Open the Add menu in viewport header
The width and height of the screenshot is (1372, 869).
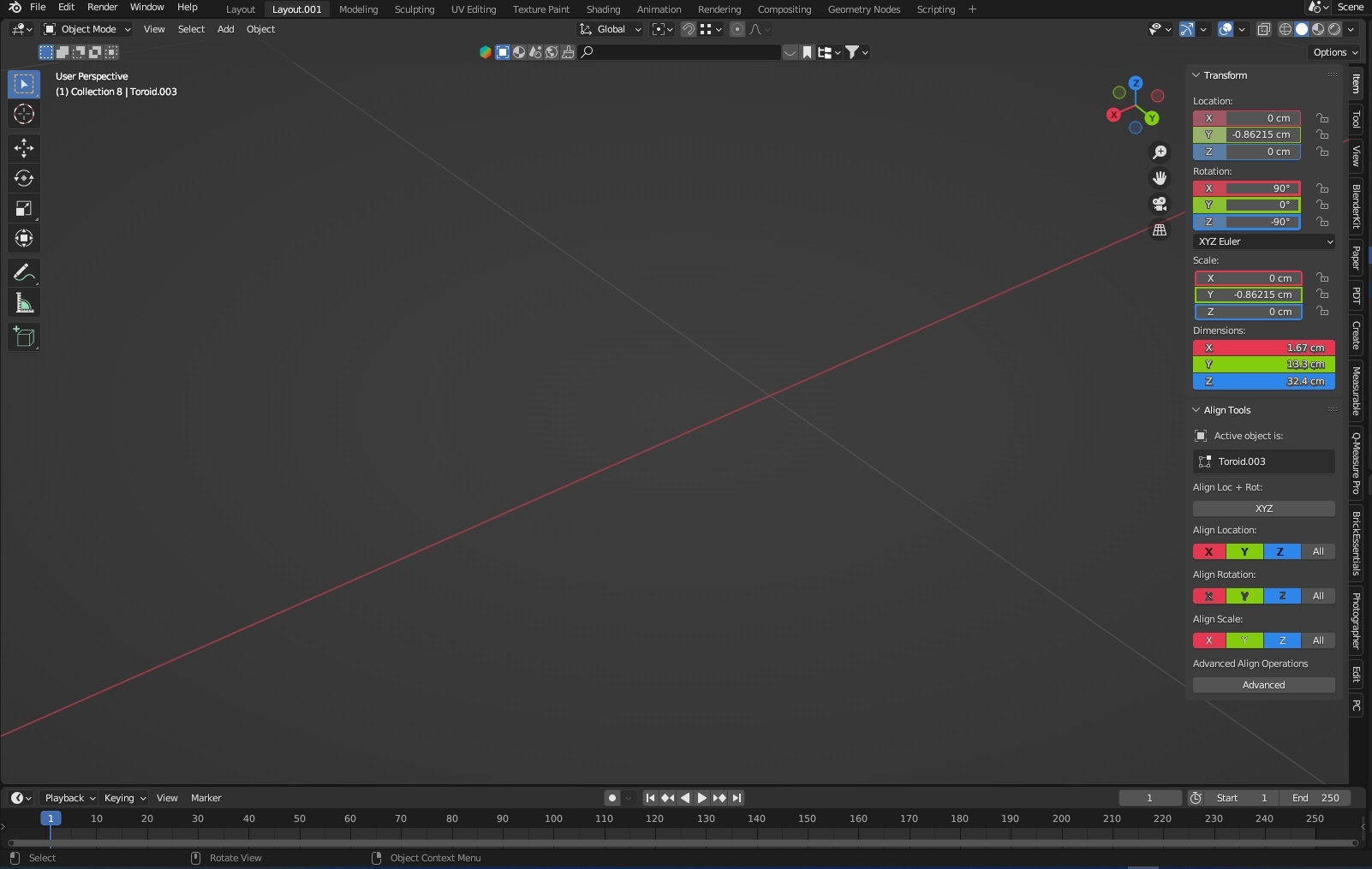tap(225, 29)
